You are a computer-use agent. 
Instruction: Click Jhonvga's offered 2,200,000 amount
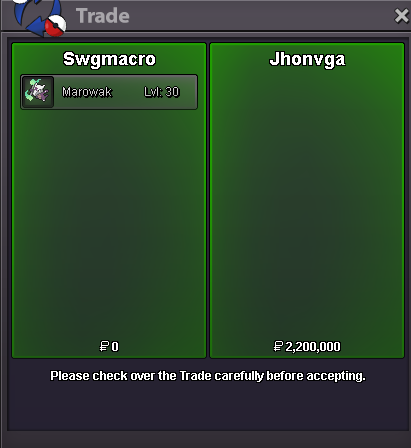click(x=313, y=347)
